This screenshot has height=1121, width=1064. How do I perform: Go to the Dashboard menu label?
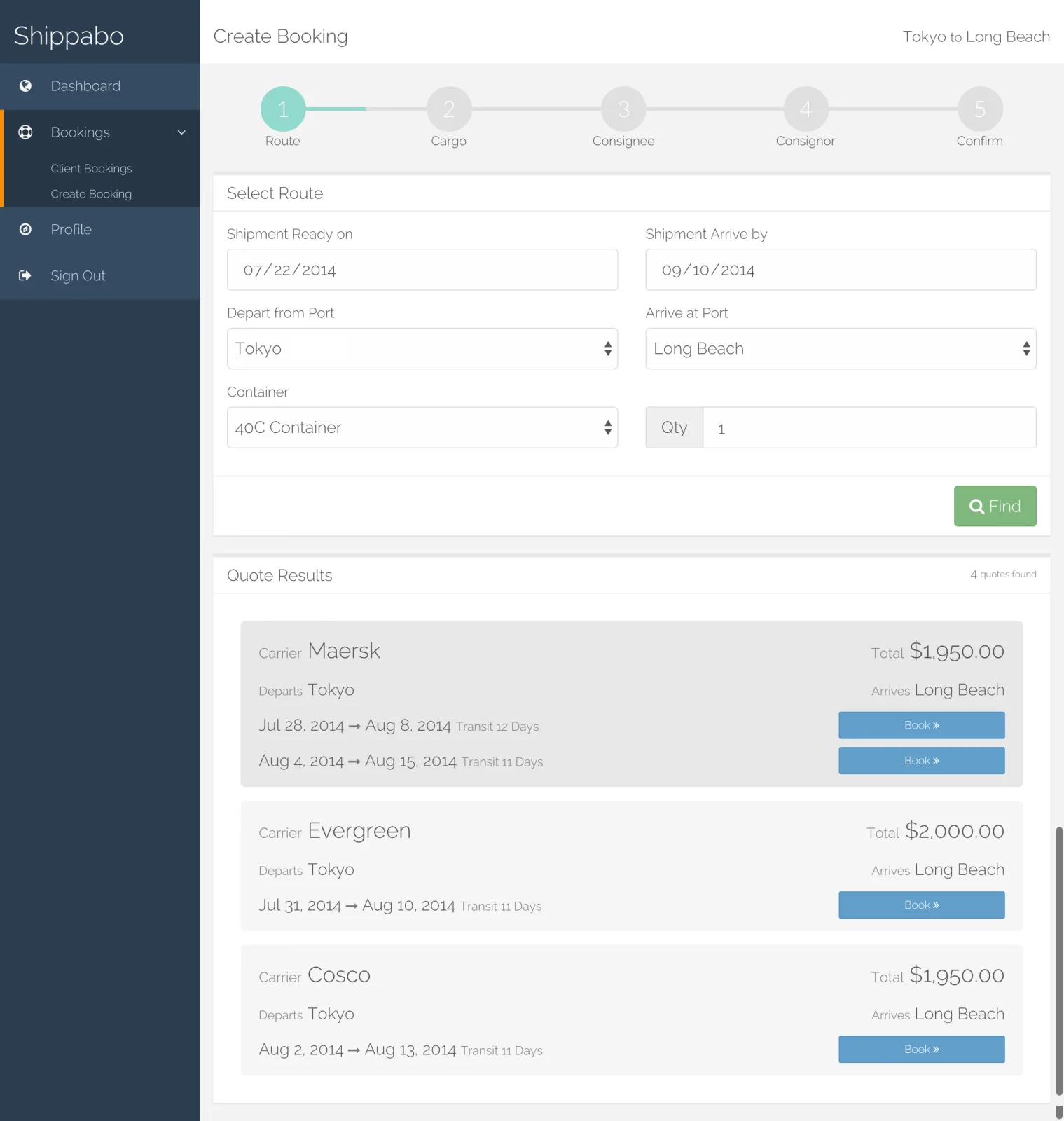pos(85,86)
